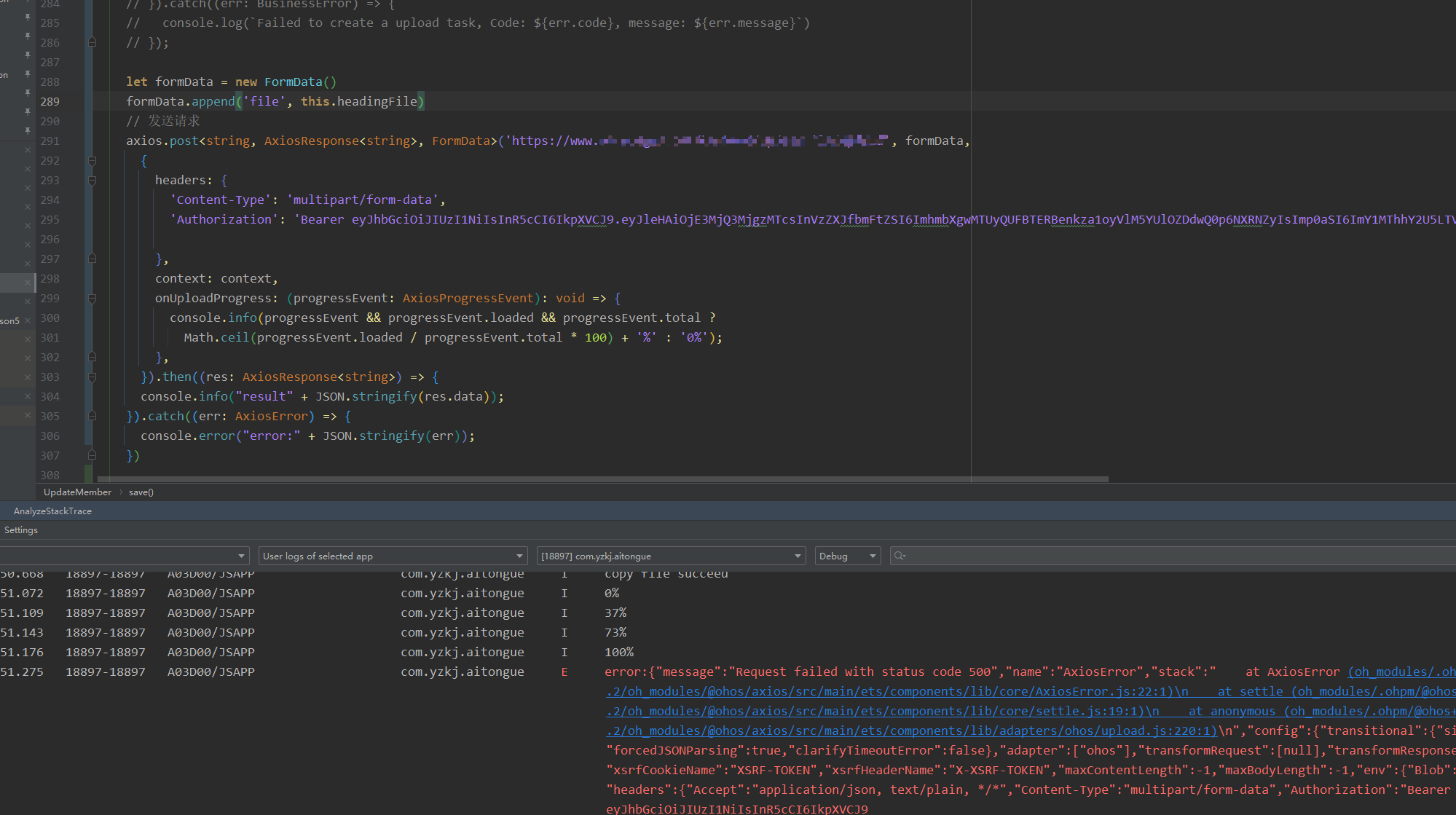1456x815 pixels.
Task: Open the AnalyzeStackTrace tab
Action: (x=52, y=511)
